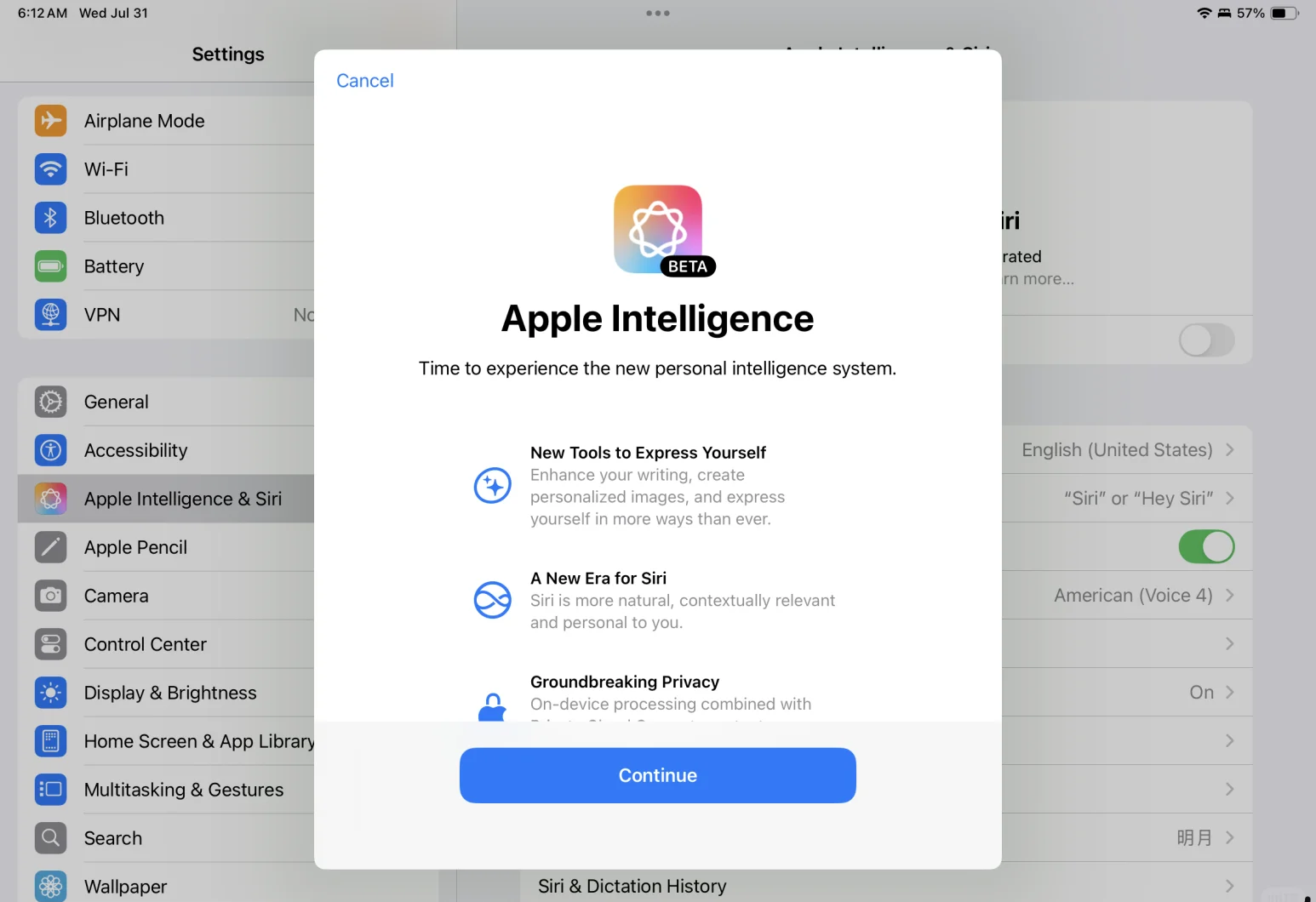Select the Wi-Fi settings icon

pos(50,169)
